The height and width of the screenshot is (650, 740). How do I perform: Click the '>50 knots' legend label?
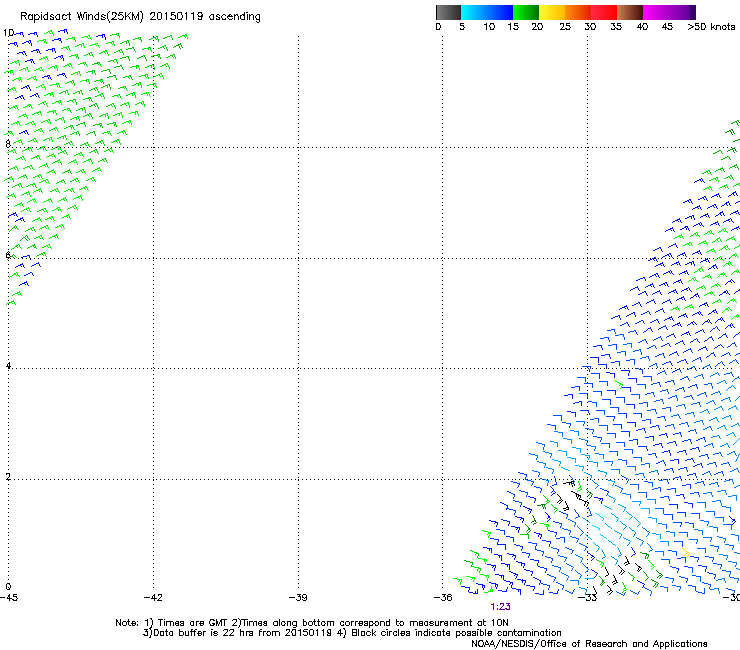(711, 27)
